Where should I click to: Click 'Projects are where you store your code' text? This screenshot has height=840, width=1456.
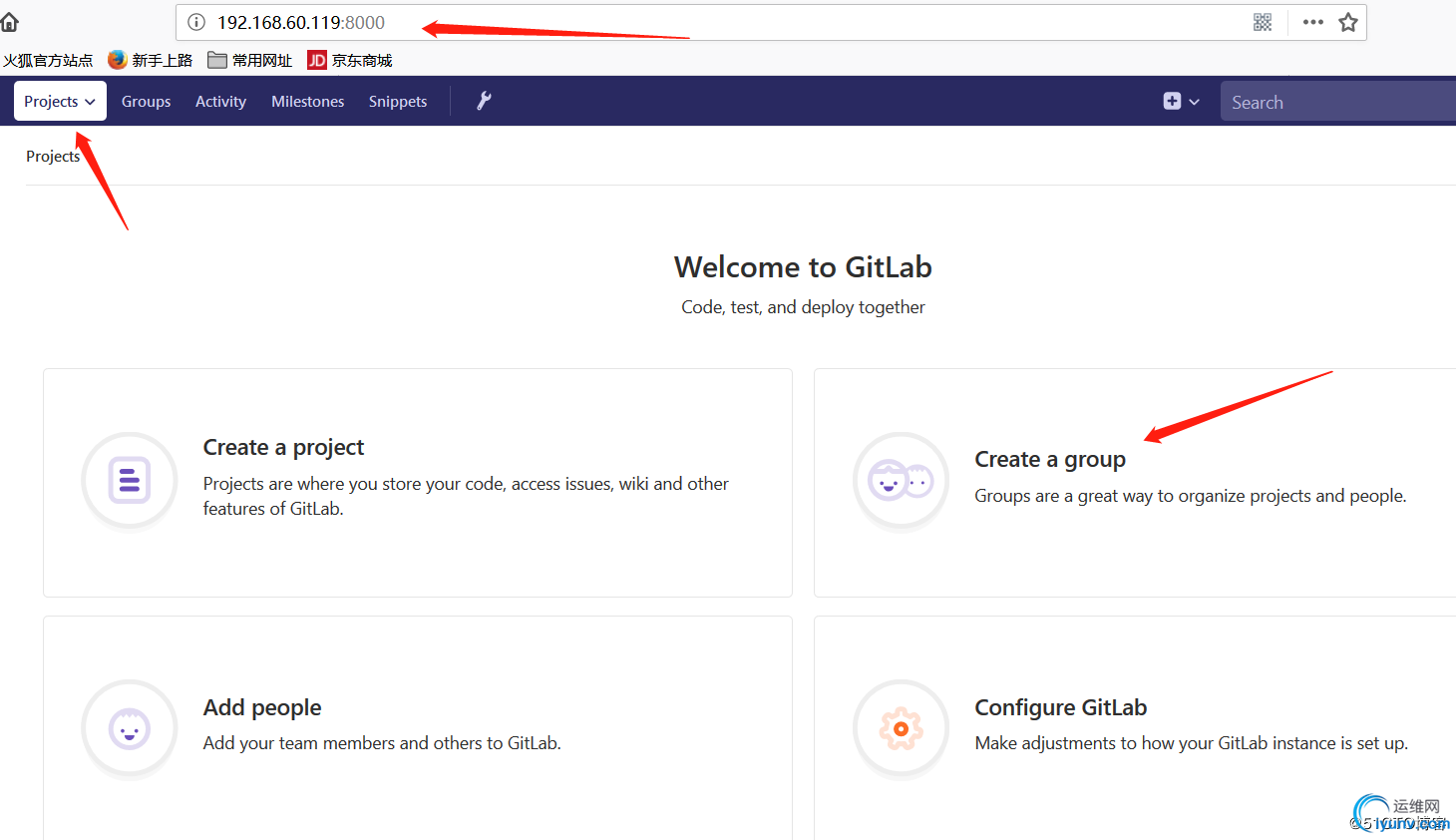[466, 496]
